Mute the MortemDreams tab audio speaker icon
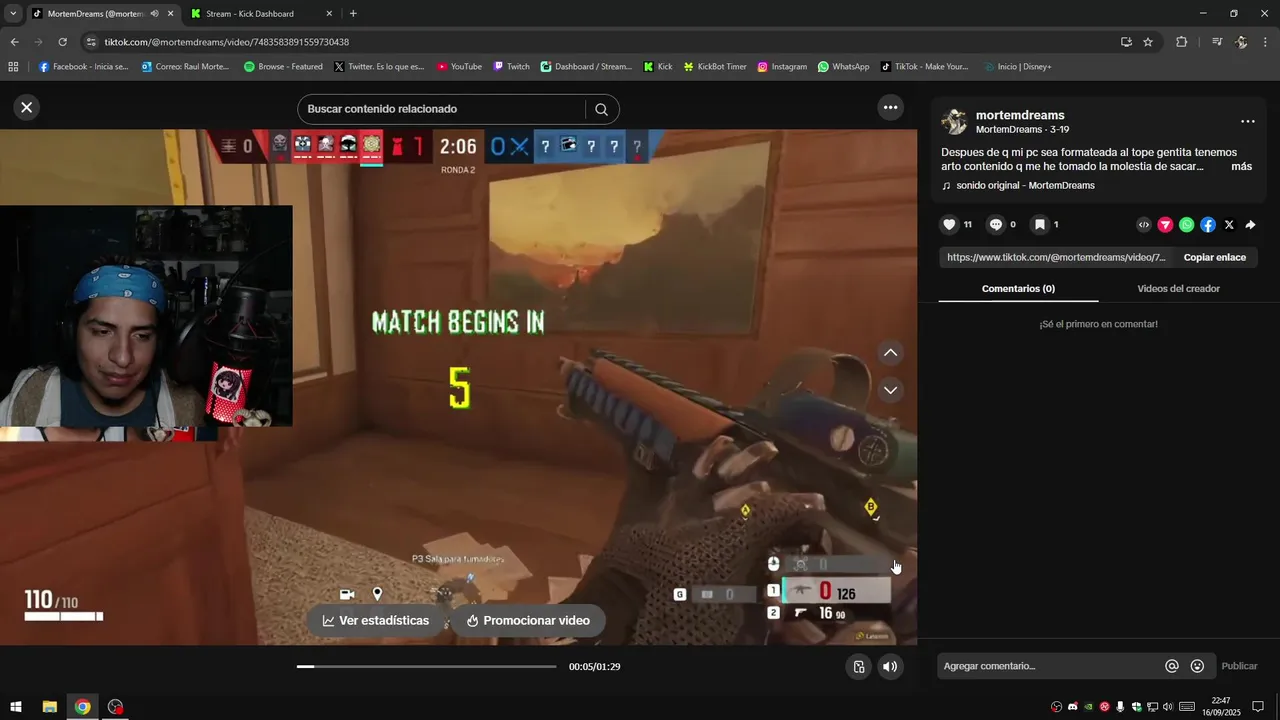The width and height of the screenshot is (1280, 720). click(154, 14)
